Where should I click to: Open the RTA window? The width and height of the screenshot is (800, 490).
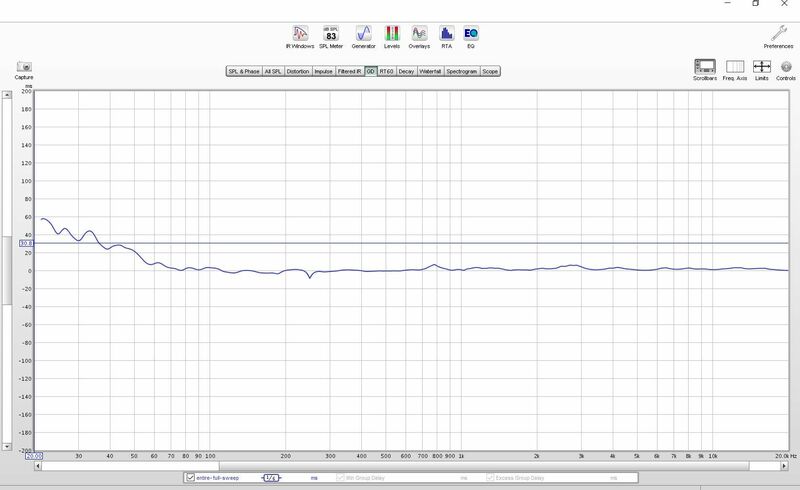(446, 37)
